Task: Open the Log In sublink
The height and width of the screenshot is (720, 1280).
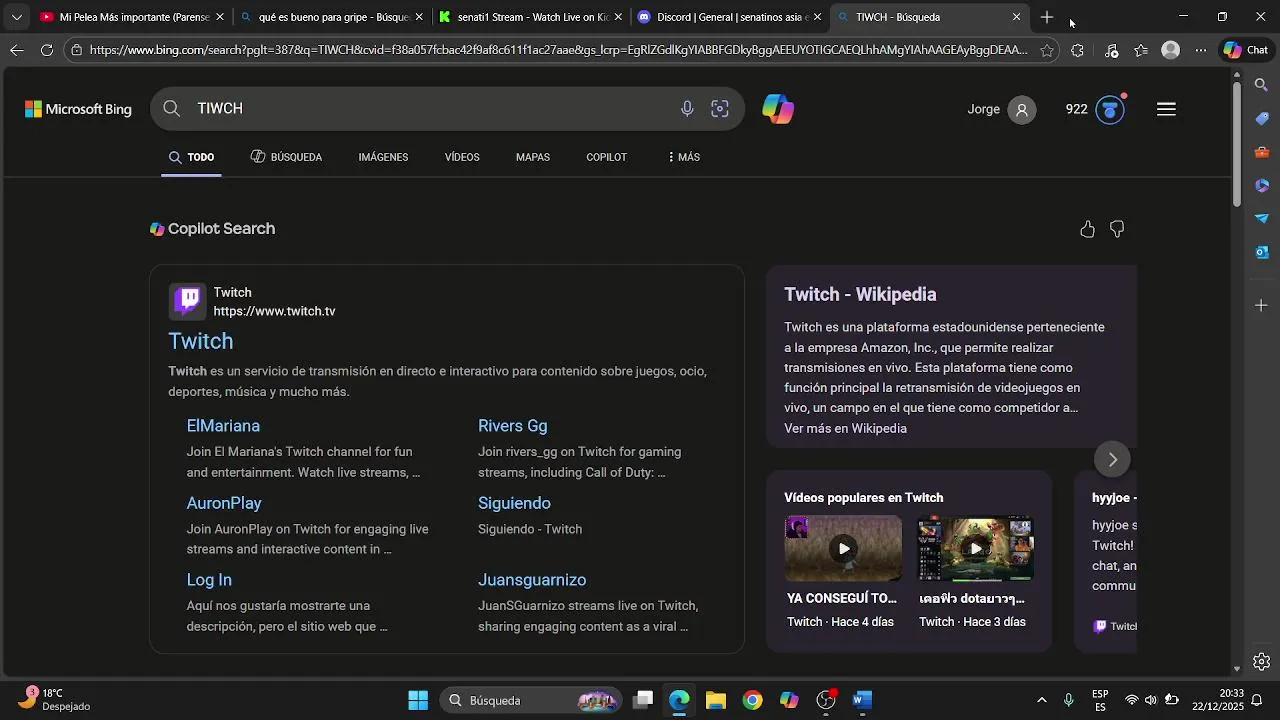Action: [209, 580]
